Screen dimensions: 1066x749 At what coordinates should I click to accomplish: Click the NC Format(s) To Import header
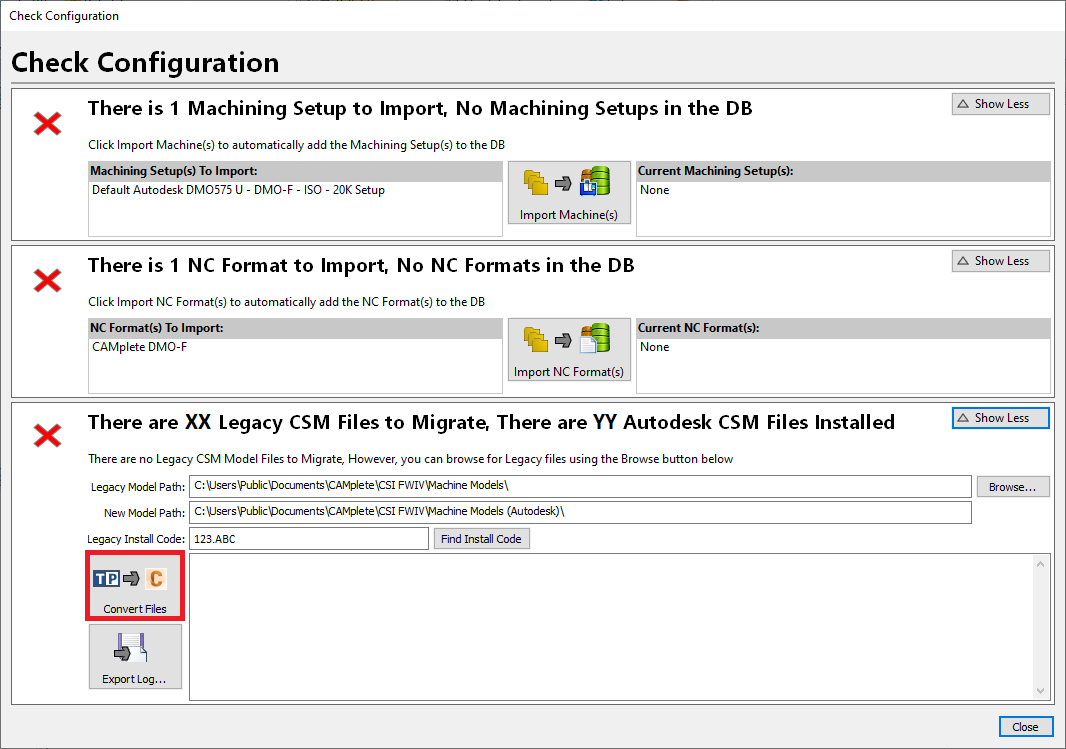point(295,328)
